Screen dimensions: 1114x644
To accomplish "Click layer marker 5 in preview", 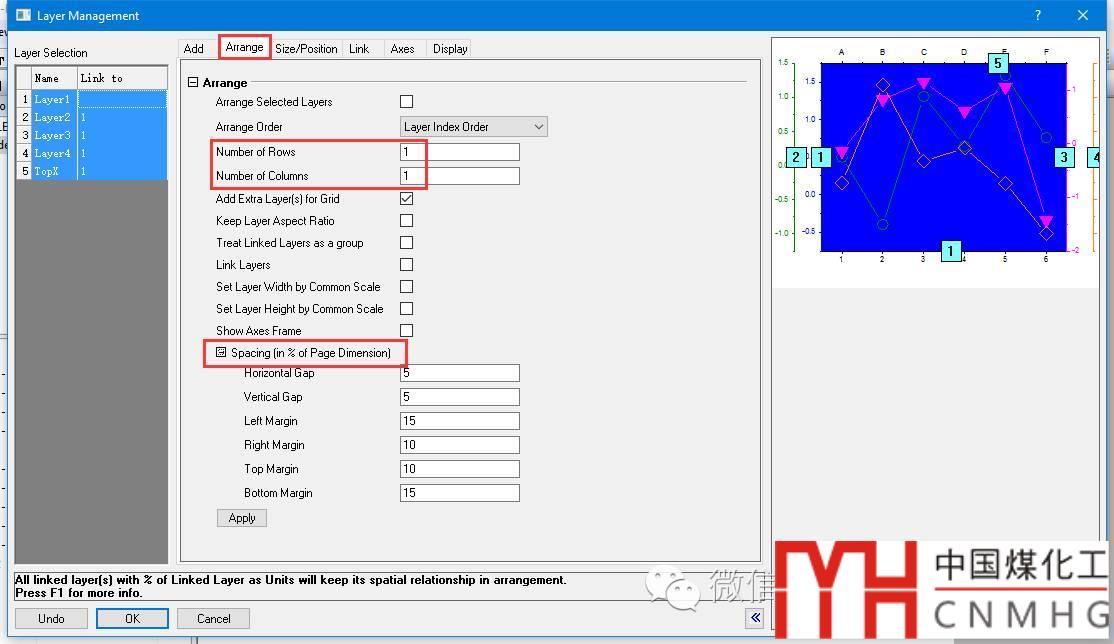I will click(x=997, y=63).
